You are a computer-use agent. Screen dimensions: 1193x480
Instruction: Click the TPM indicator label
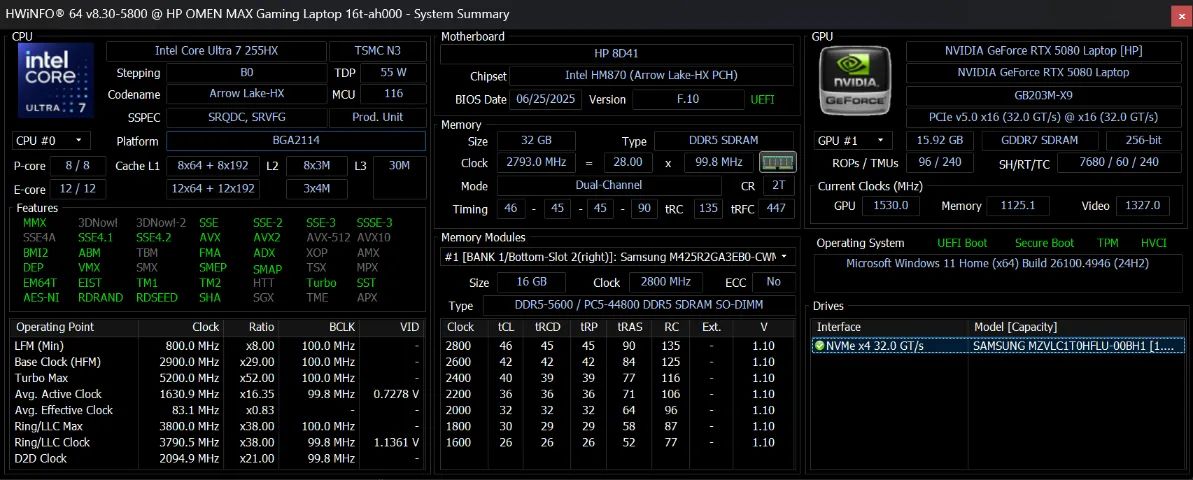pos(1107,243)
